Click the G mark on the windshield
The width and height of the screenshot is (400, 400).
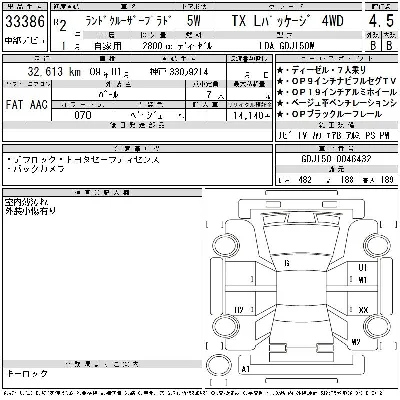pyautogui.click(x=287, y=263)
